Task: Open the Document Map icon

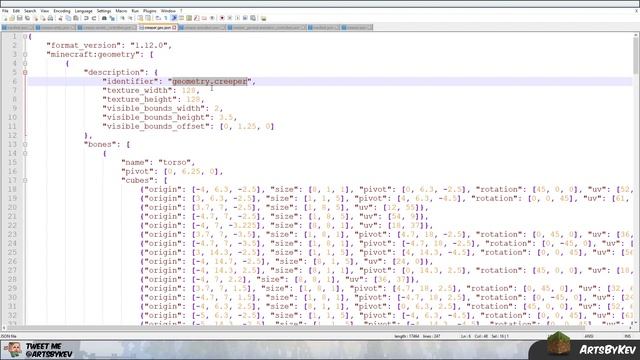Action: 189,18
